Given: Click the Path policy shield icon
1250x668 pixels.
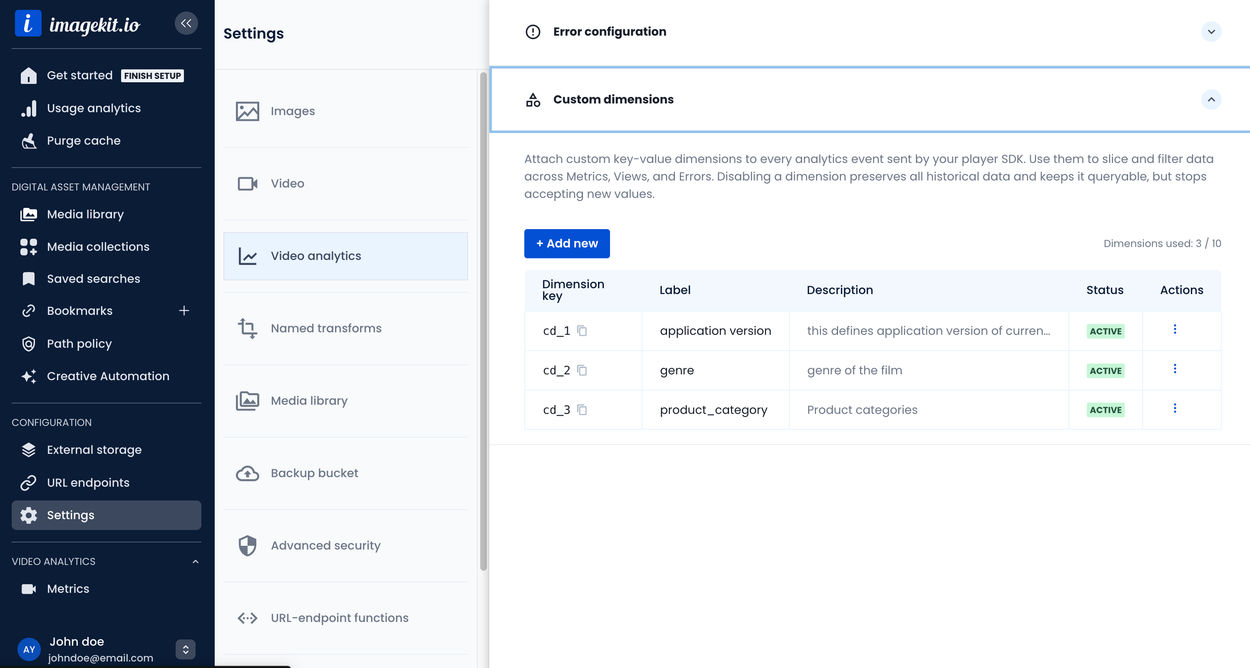Looking at the screenshot, I should click(29, 344).
